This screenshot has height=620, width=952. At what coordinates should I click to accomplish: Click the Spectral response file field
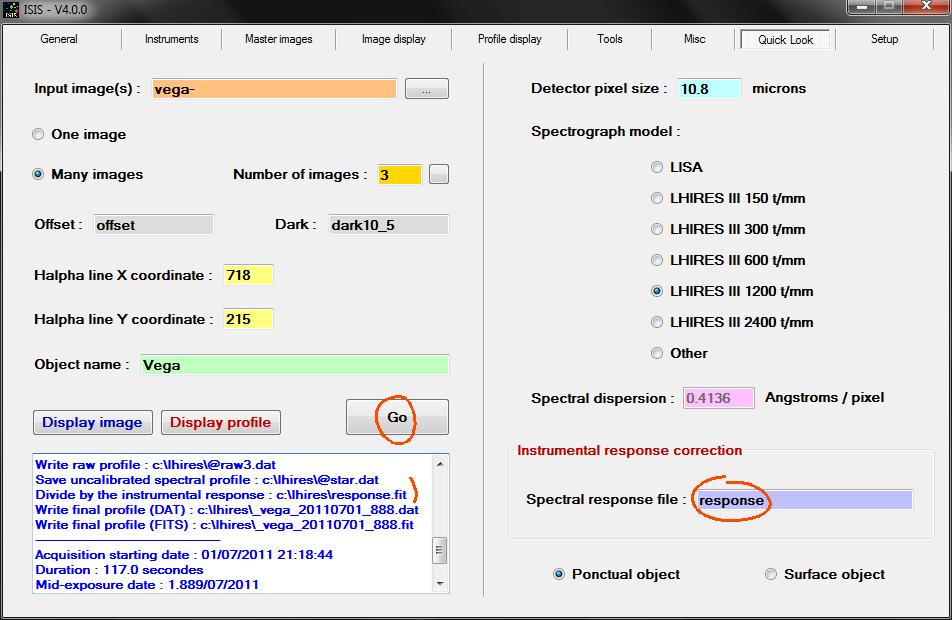pos(803,500)
